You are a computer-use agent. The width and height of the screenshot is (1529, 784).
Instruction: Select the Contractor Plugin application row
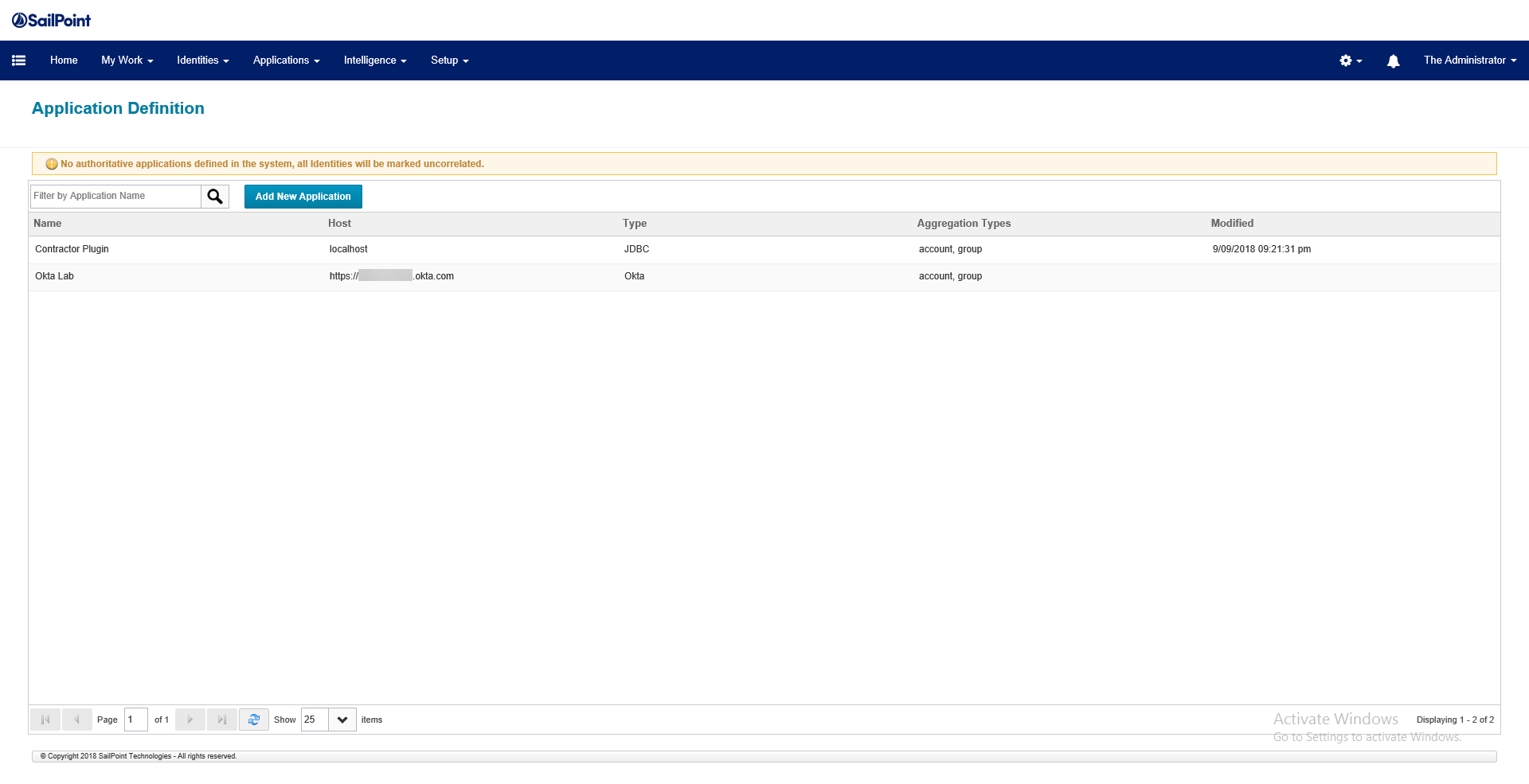(72, 249)
